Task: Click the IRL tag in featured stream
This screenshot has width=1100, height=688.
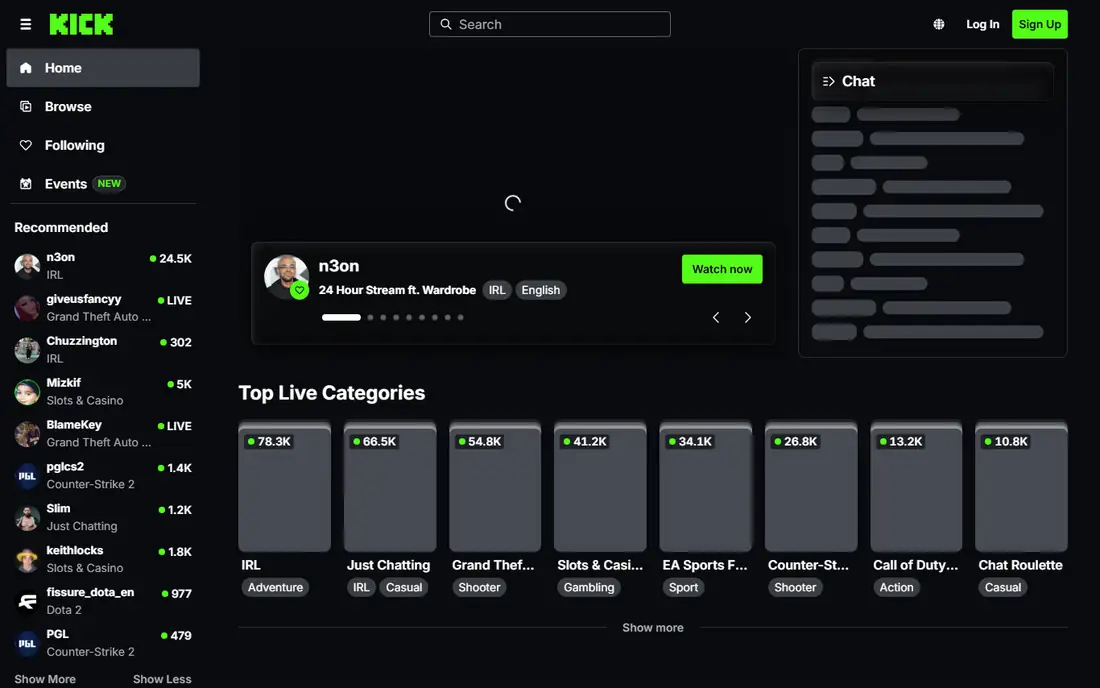Action: pyautogui.click(x=497, y=290)
